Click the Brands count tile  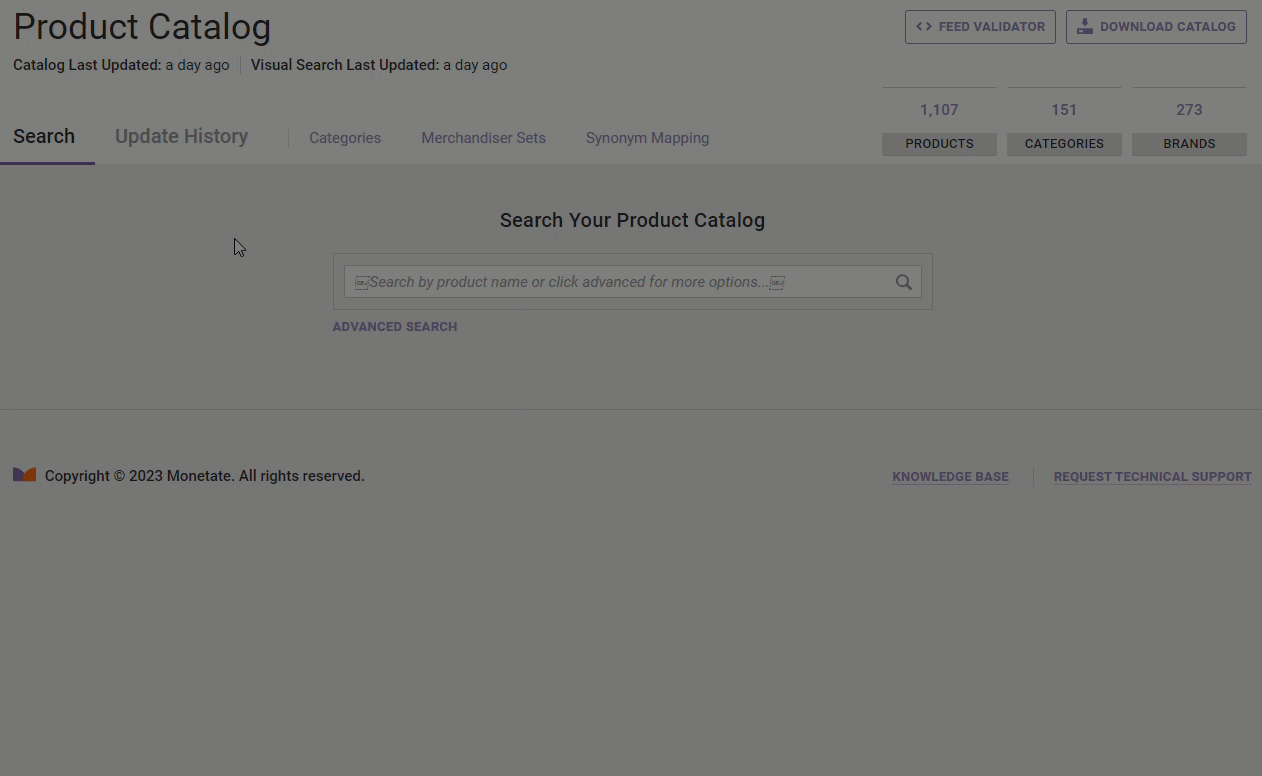point(1189,122)
